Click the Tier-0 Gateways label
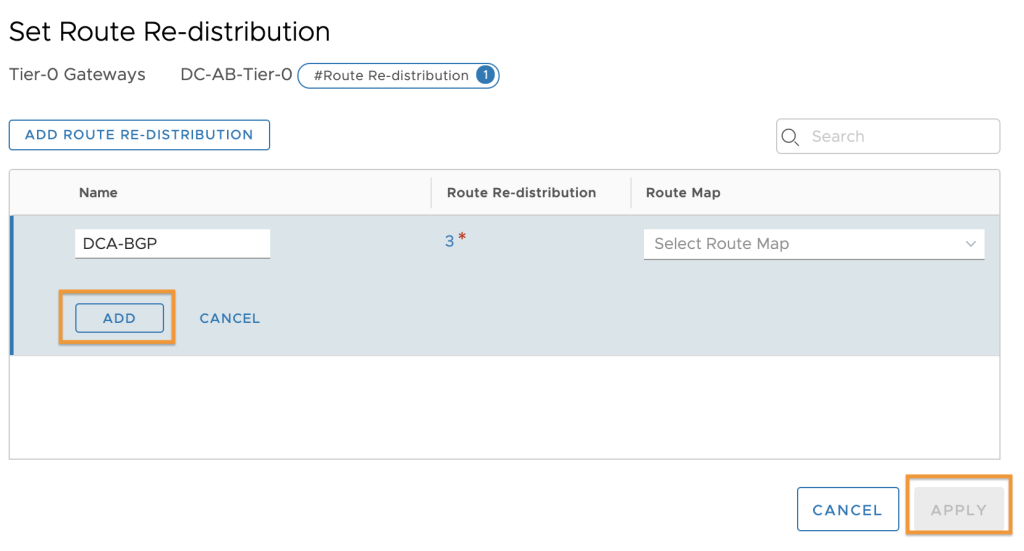The width and height of the screenshot is (1024, 551). (77, 75)
